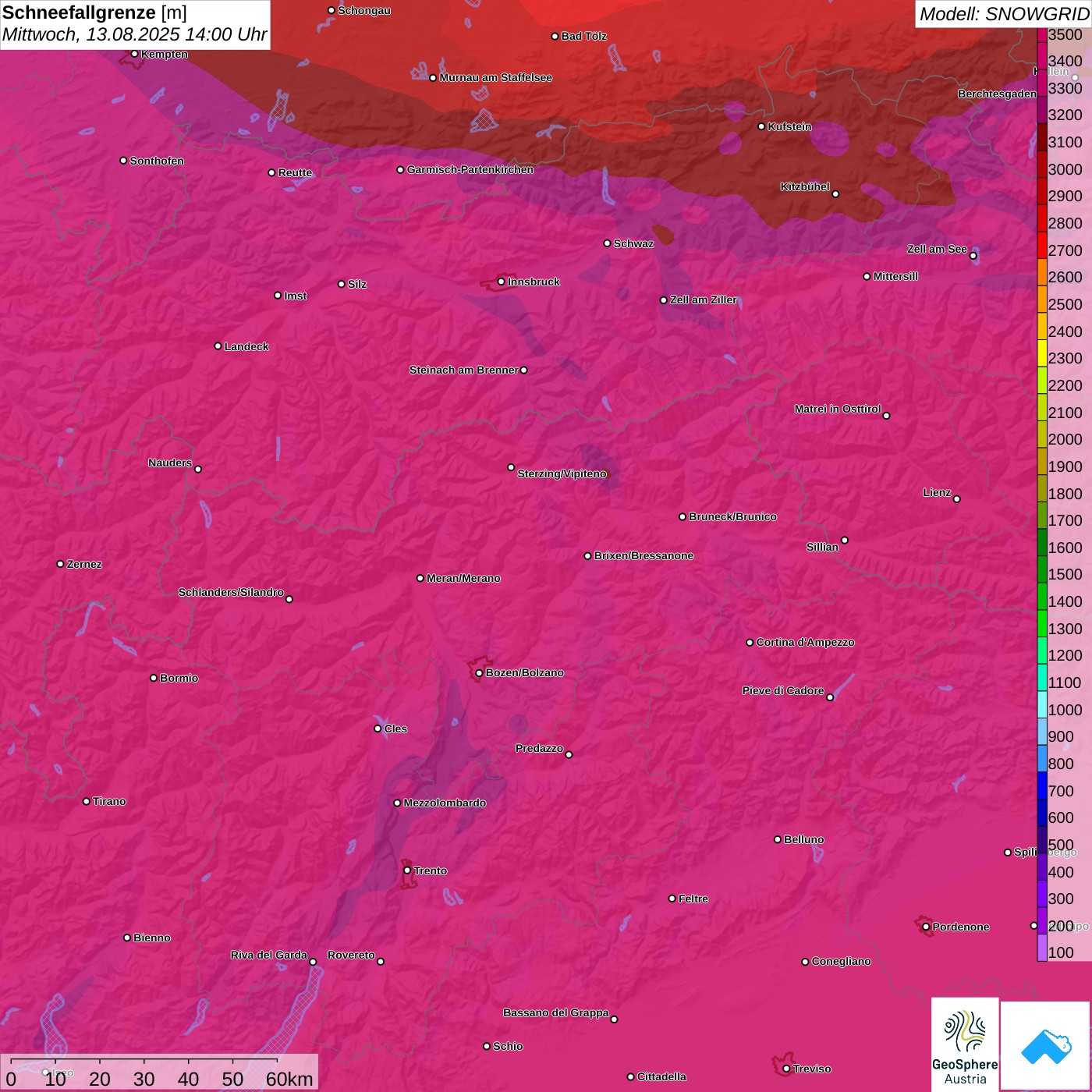The width and height of the screenshot is (1092, 1092).
Task: Click the GeoSphere Austria logo
Action: click(x=965, y=1044)
